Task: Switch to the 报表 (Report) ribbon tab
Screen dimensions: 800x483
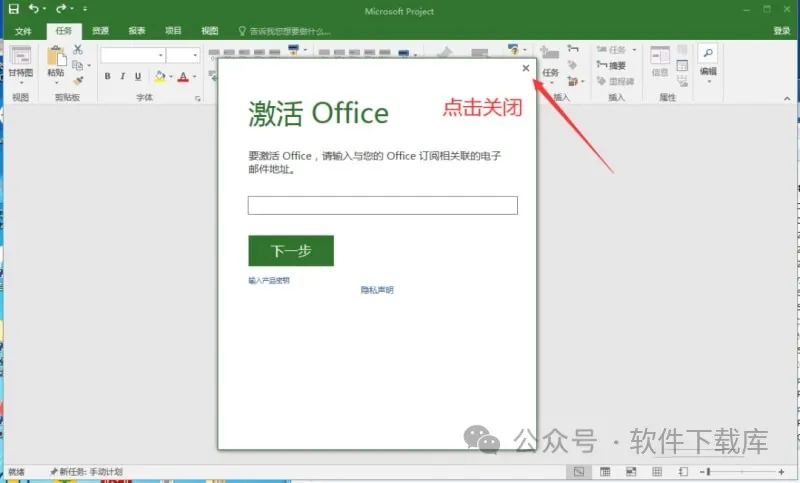Action: (x=137, y=31)
